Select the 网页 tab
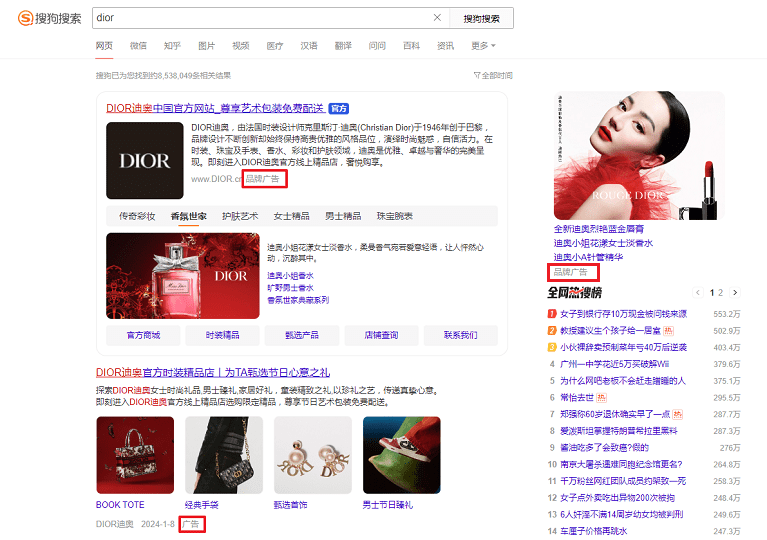767x540 pixels. (x=104, y=45)
